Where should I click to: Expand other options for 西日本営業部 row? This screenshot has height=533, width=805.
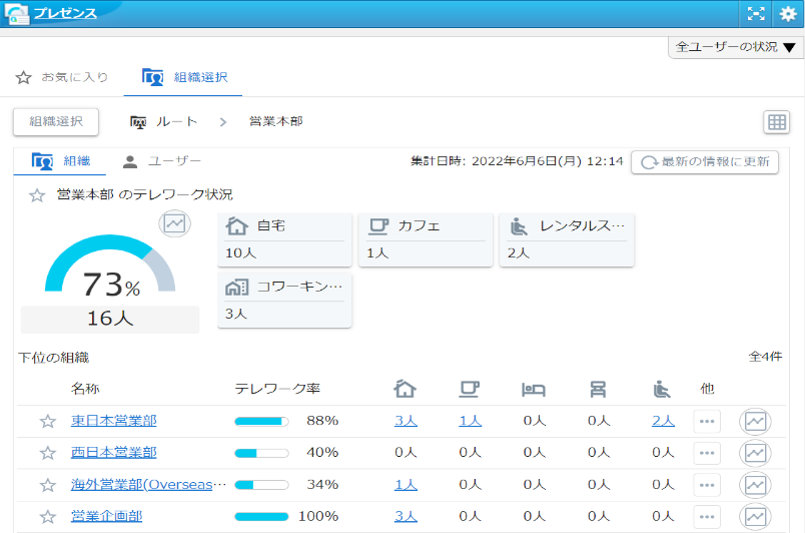[x=707, y=453]
